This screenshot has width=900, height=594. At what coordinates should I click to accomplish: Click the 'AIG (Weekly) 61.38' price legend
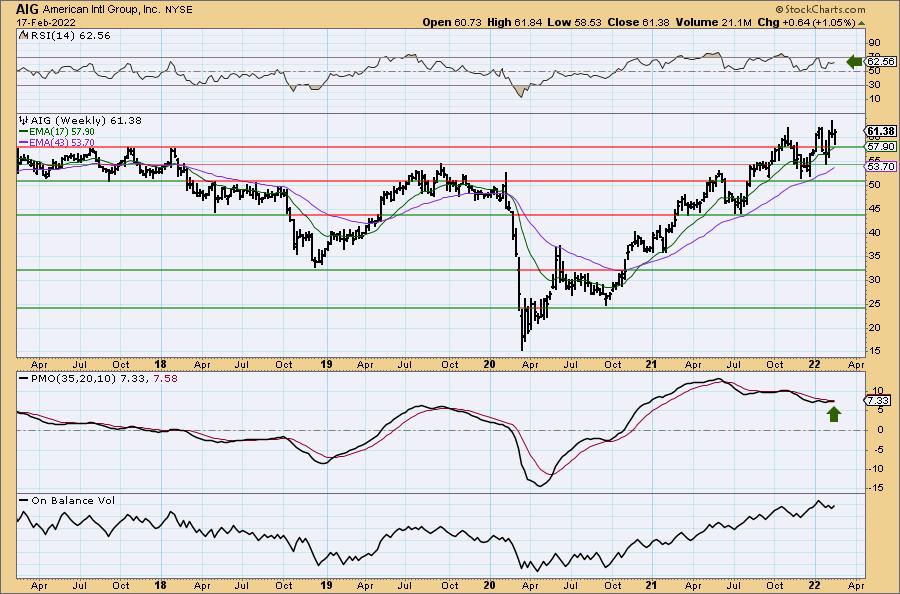pos(86,121)
